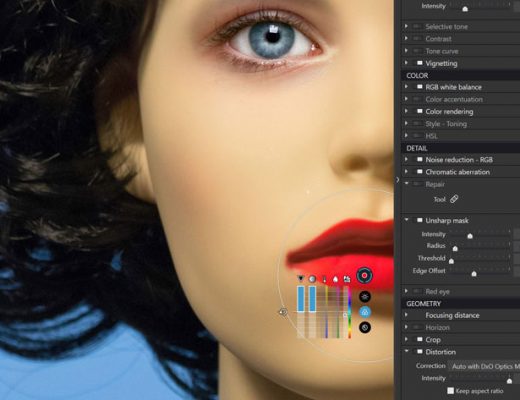Click the eye icon beside the equalizer
The width and height of the screenshot is (520, 400).
pyautogui.click(x=283, y=312)
